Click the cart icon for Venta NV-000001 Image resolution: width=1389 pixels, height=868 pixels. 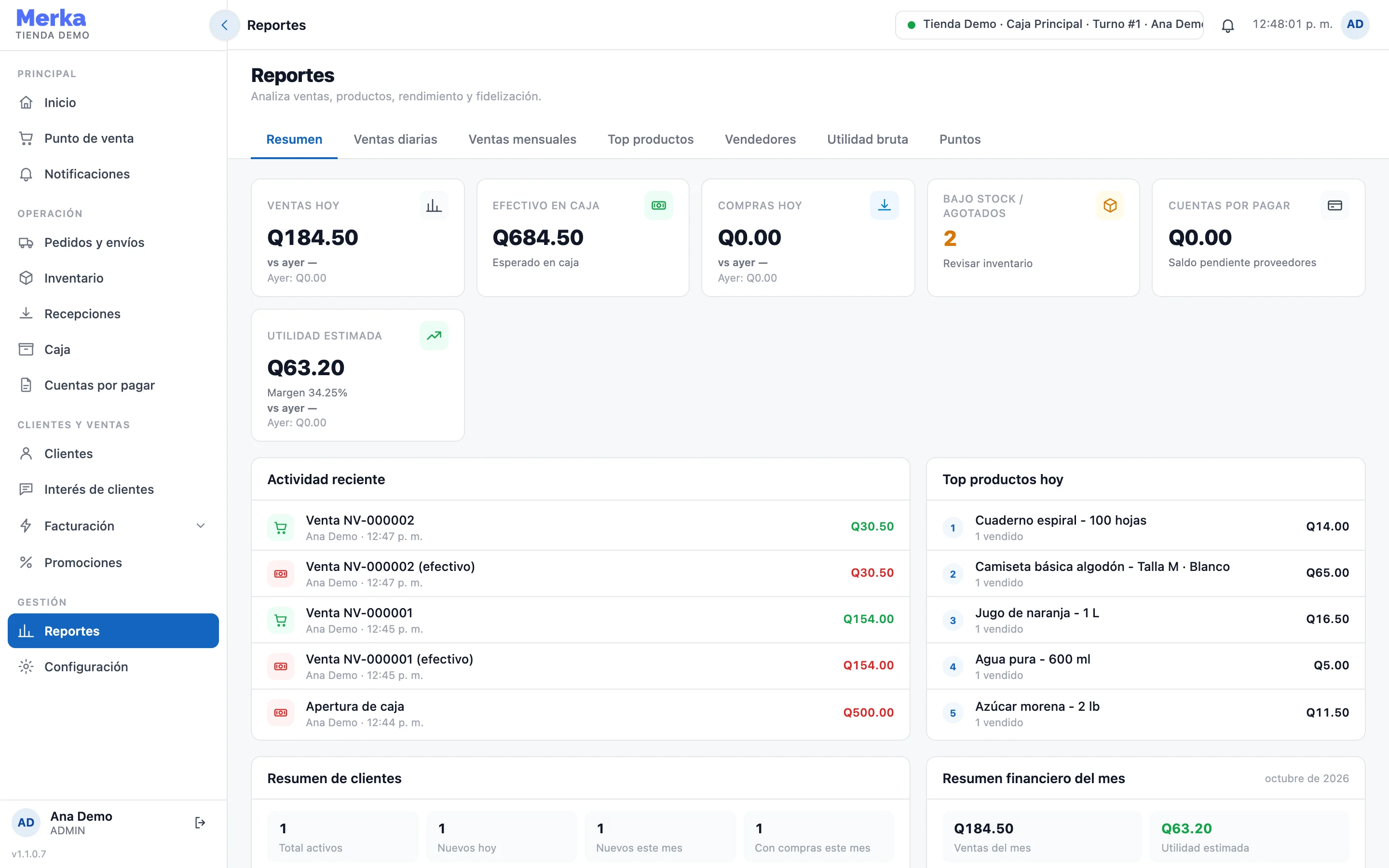[x=281, y=620]
